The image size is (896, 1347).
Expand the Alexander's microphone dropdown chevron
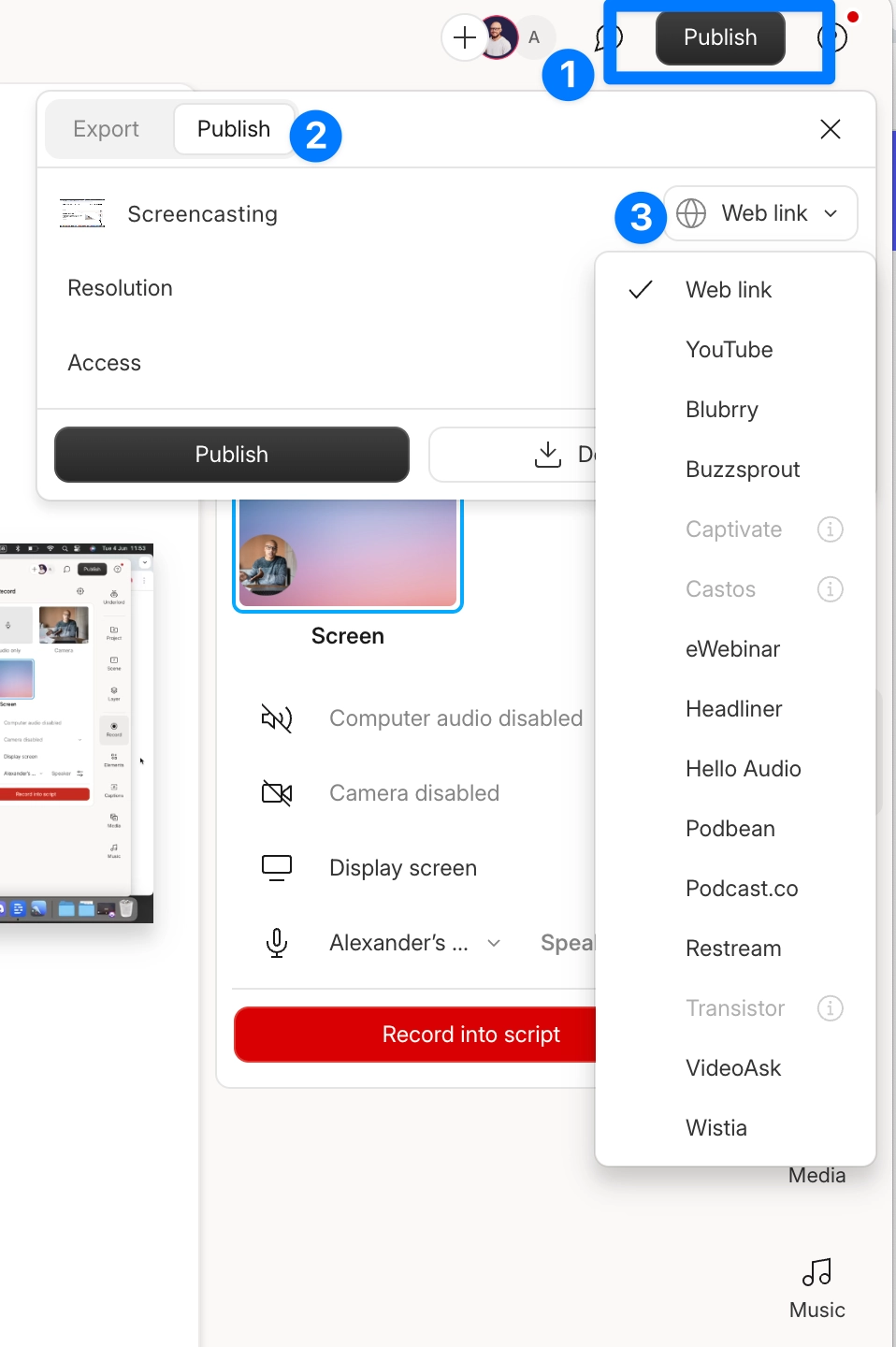pyautogui.click(x=494, y=943)
